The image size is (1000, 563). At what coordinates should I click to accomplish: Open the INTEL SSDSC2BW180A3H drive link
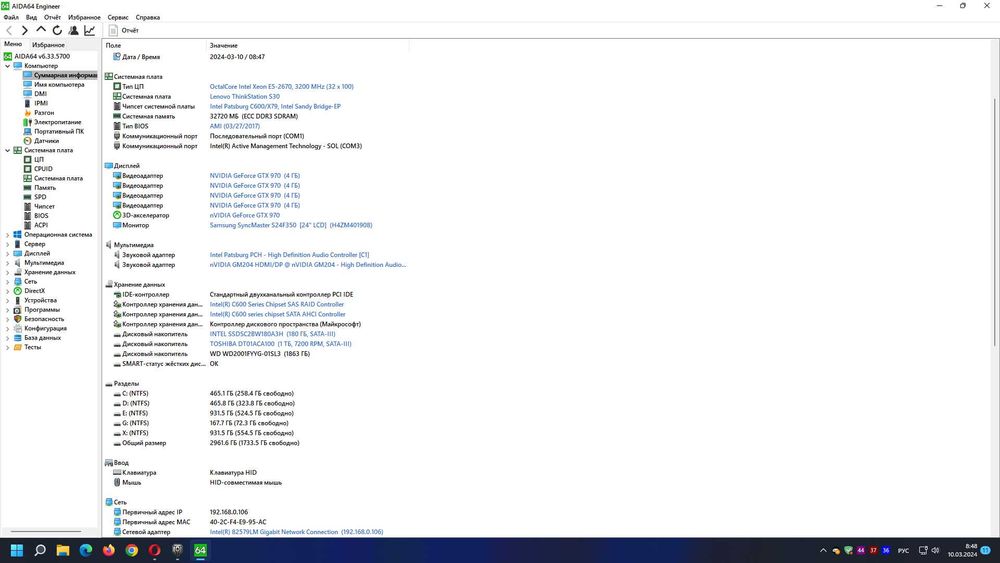point(272,333)
